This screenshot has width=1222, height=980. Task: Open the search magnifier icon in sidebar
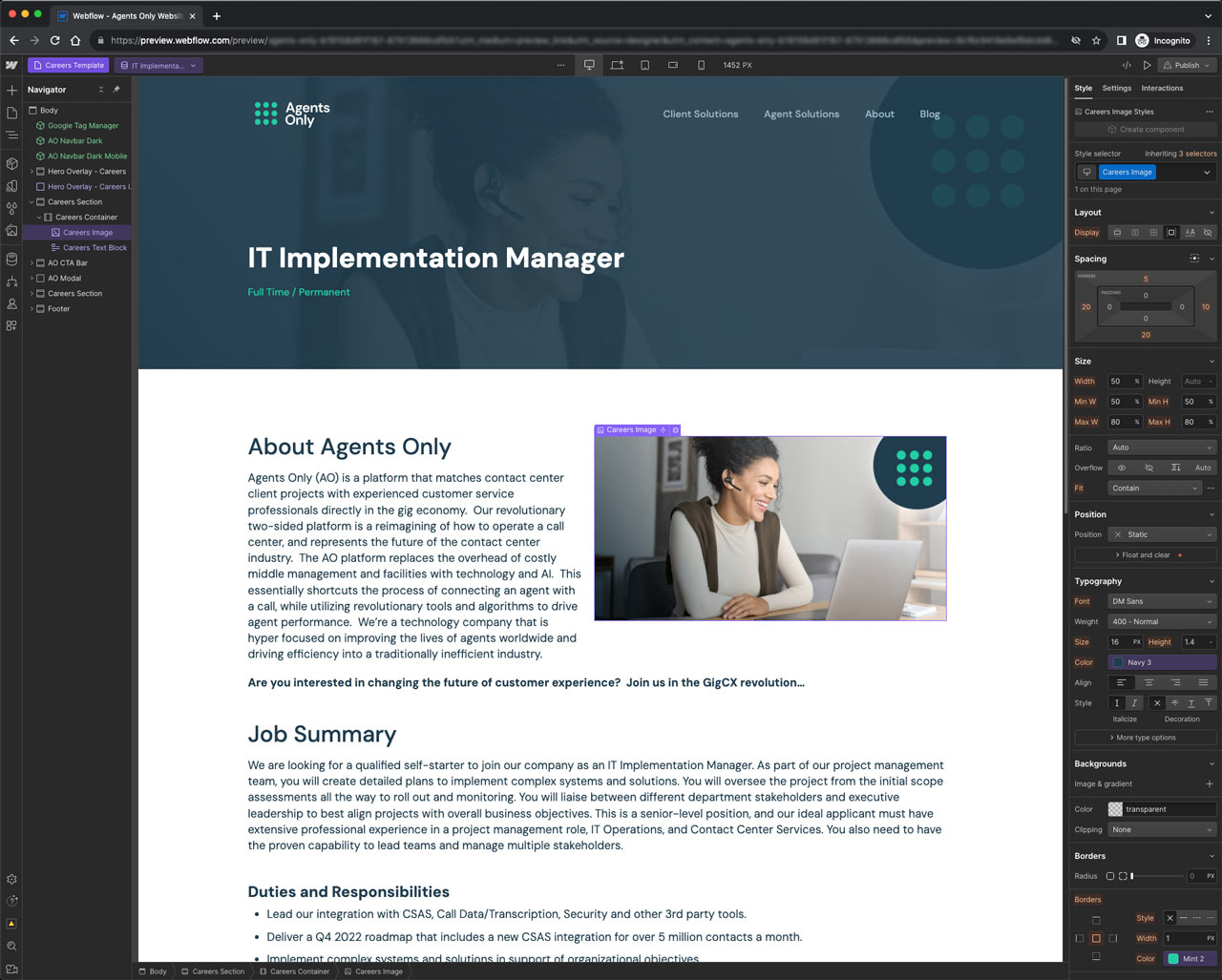coord(11,947)
